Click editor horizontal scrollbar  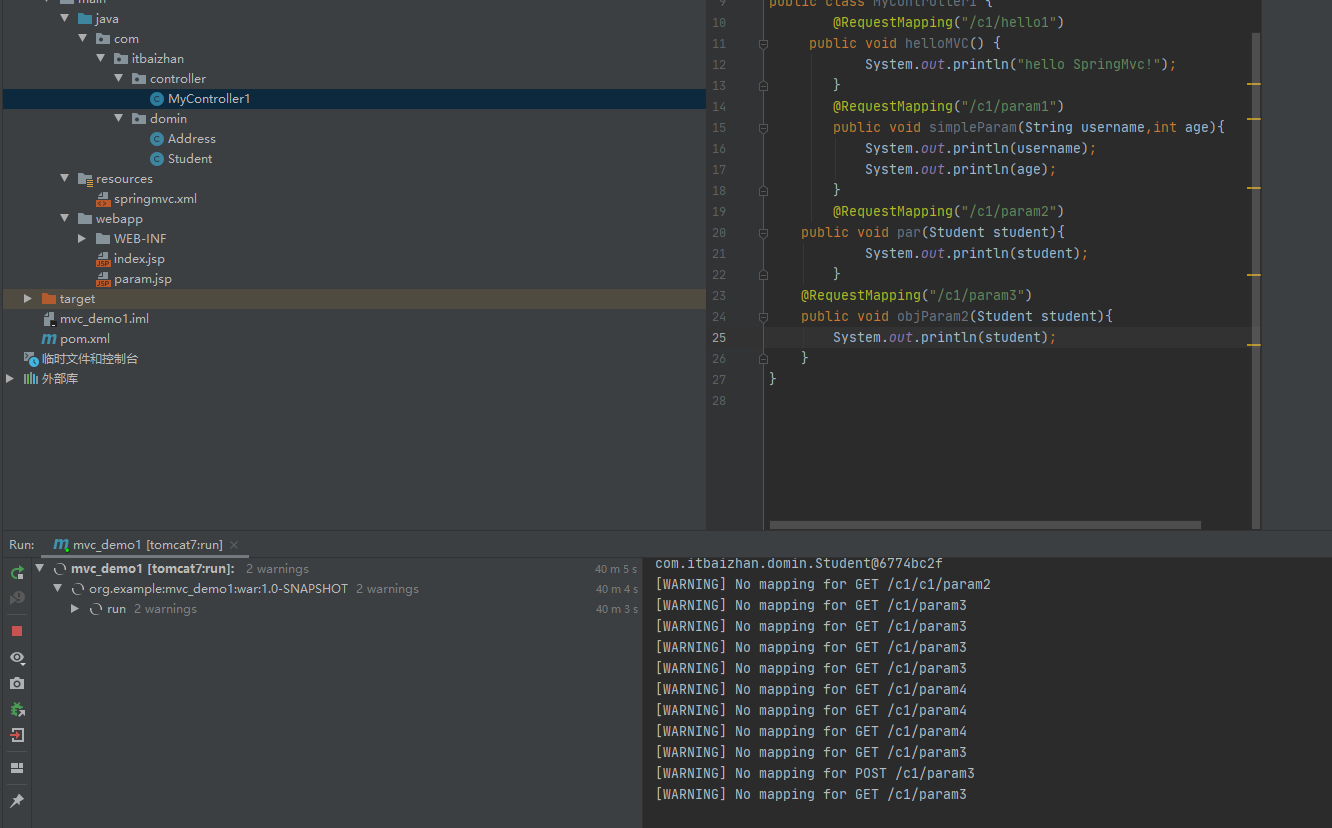pos(985,524)
